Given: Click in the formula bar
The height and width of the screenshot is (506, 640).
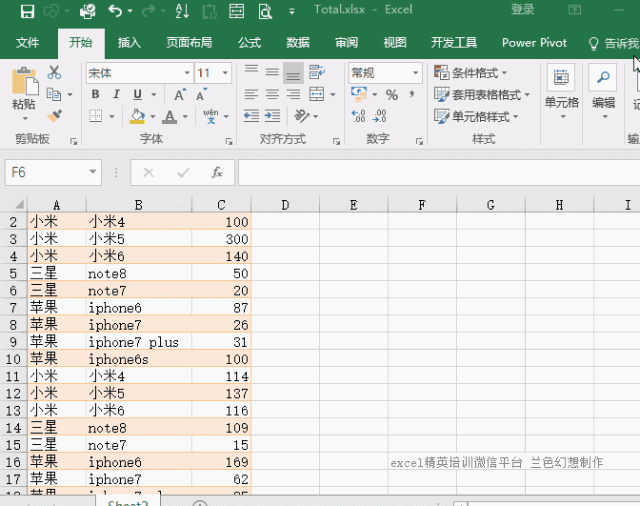Looking at the screenshot, I should tap(439, 173).
